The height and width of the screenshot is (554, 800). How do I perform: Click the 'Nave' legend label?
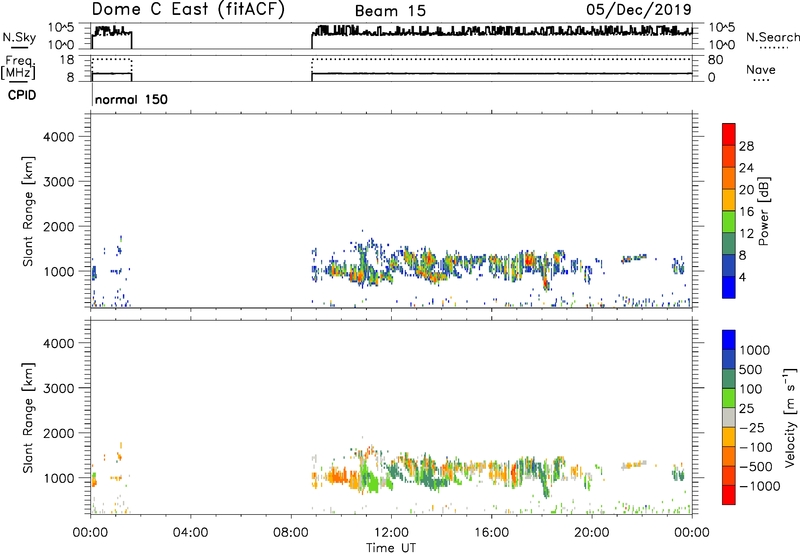tap(760, 69)
